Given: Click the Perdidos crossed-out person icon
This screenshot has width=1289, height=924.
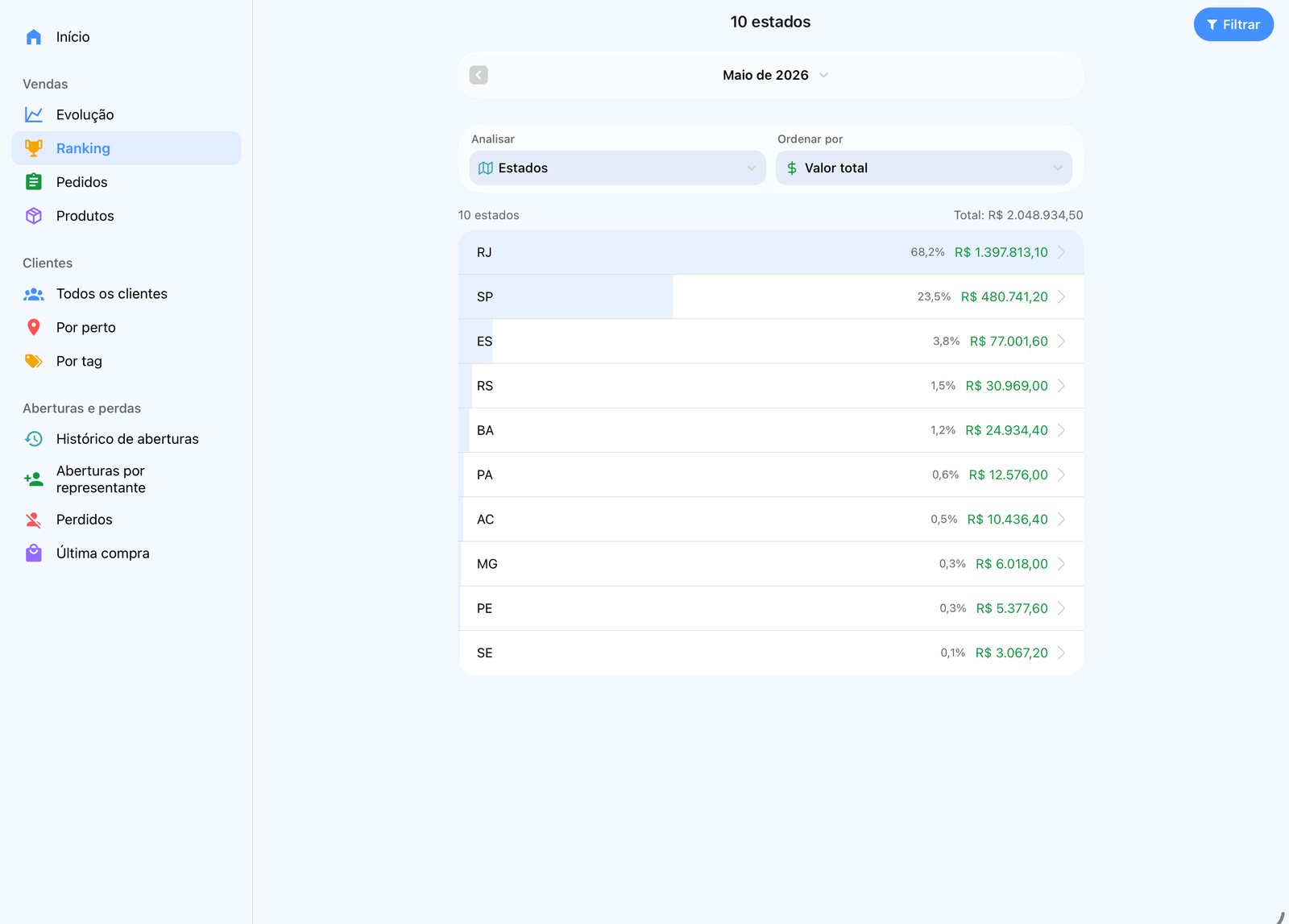Looking at the screenshot, I should click(x=34, y=520).
